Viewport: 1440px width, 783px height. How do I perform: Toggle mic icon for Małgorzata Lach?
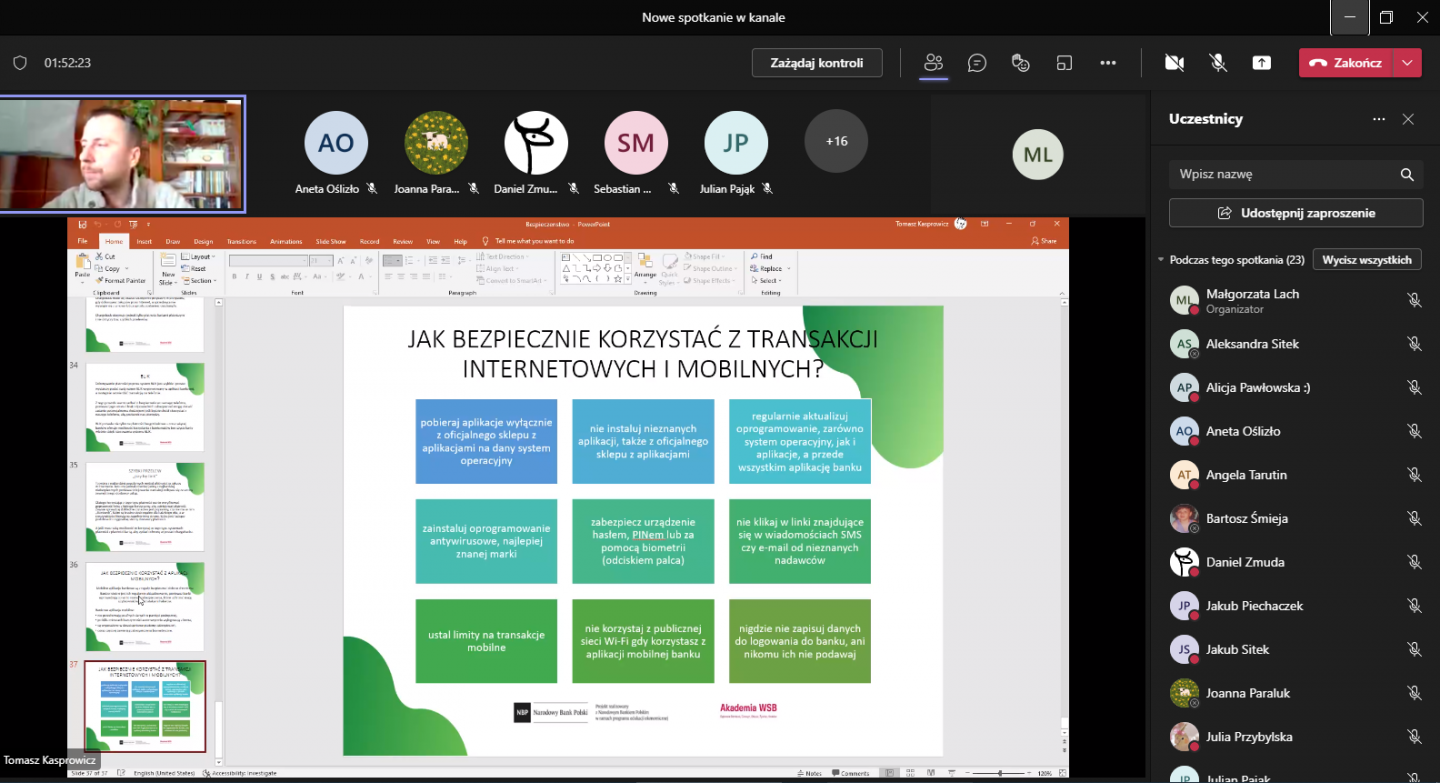tap(1414, 300)
